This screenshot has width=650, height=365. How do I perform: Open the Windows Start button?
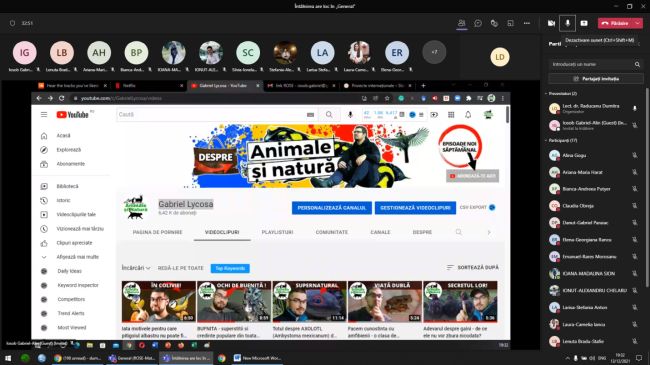pyautogui.click(x=8, y=358)
